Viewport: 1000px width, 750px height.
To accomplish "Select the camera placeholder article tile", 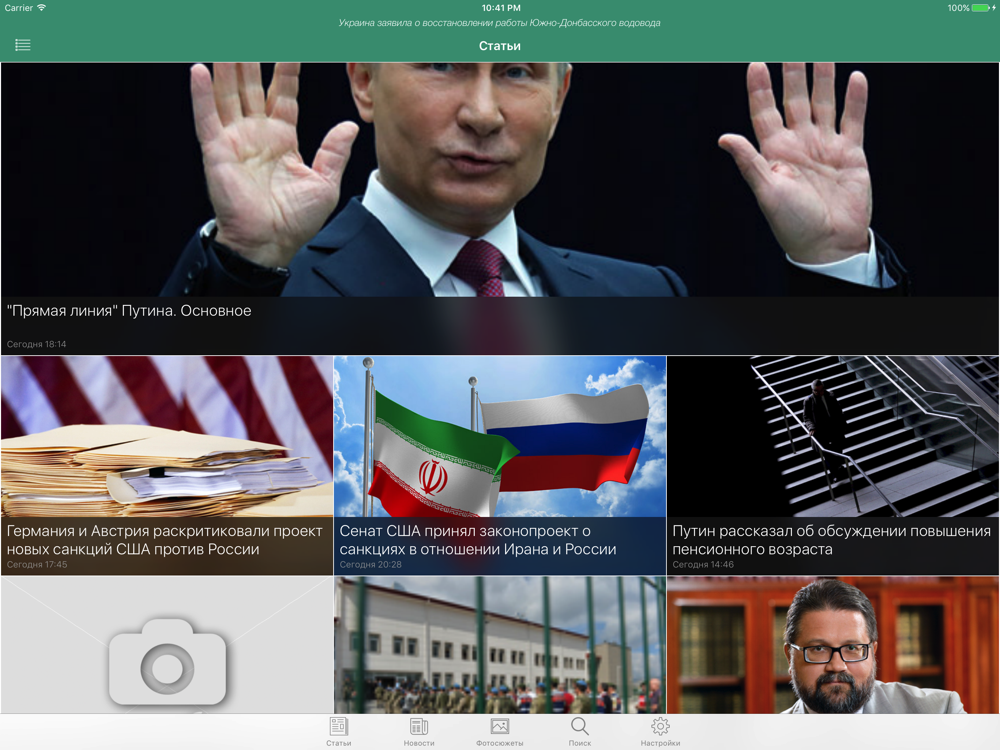I will [167, 645].
